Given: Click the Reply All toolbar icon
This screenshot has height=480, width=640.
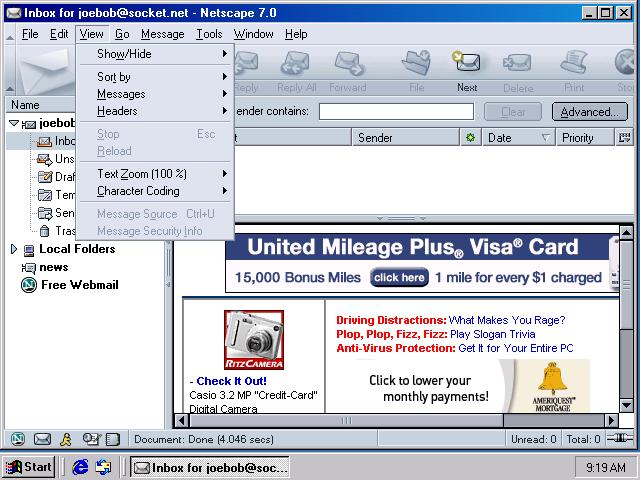Looking at the screenshot, I should (x=295, y=63).
